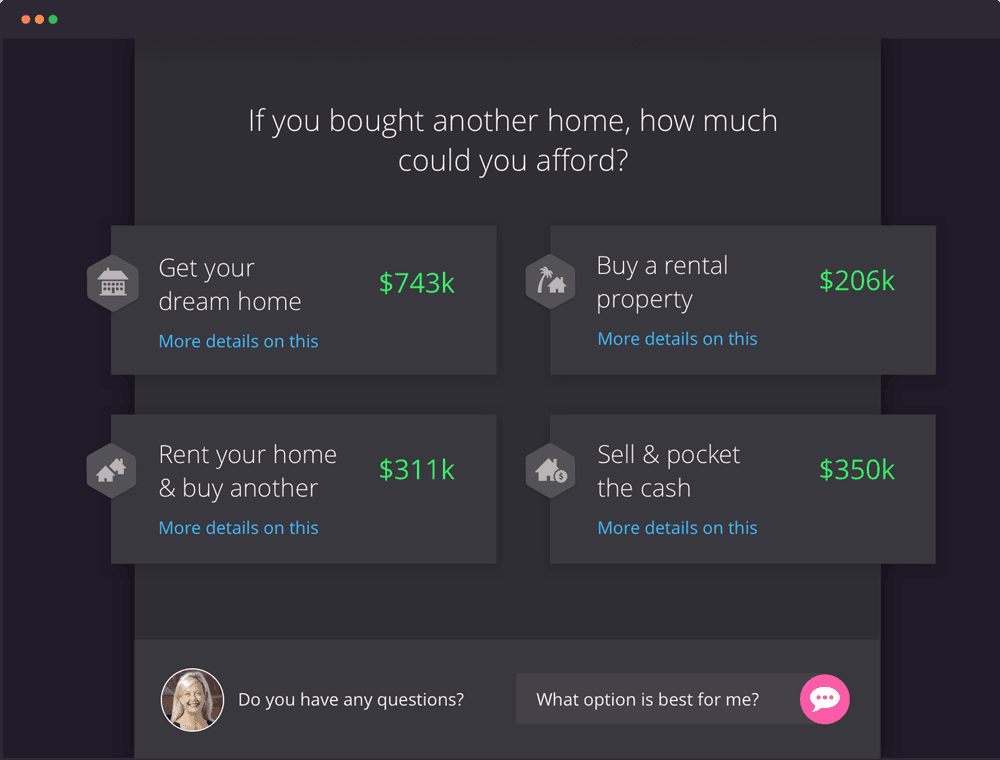
Task: Click the 'Buy a rental property' card title
Action: 662,282
